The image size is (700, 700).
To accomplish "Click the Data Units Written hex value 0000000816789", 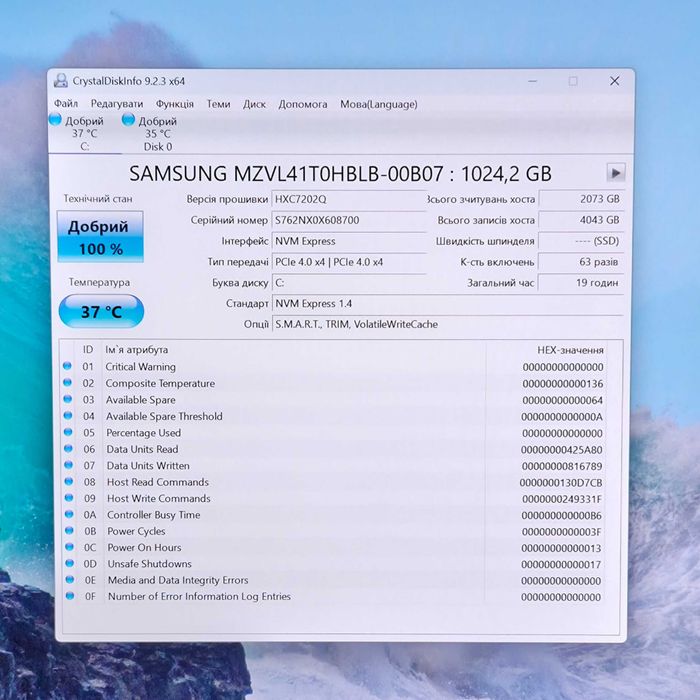I will click(x=562, y=467).
